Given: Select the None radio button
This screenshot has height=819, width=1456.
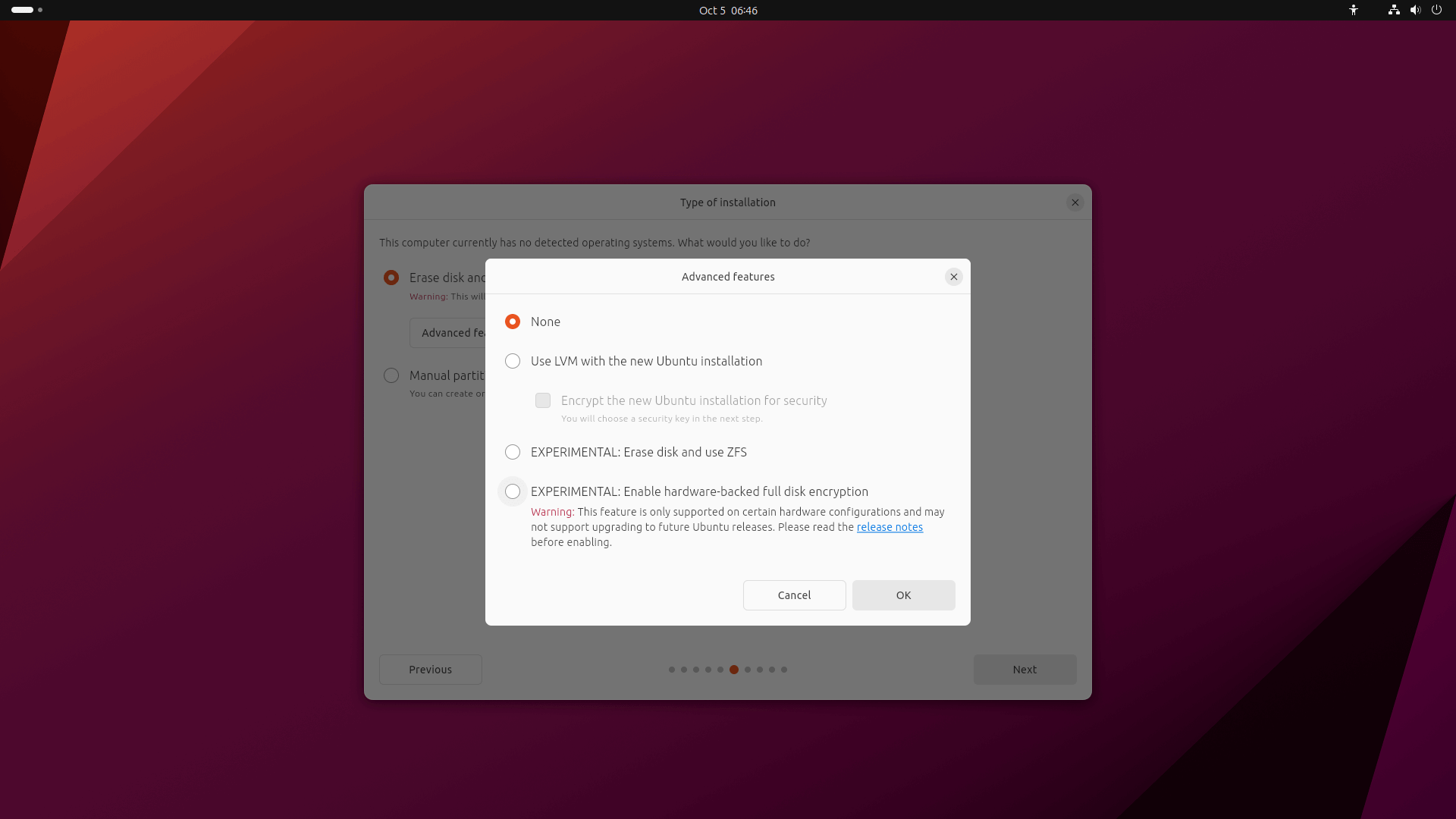Looking at the screenshot, I should 512,321.
